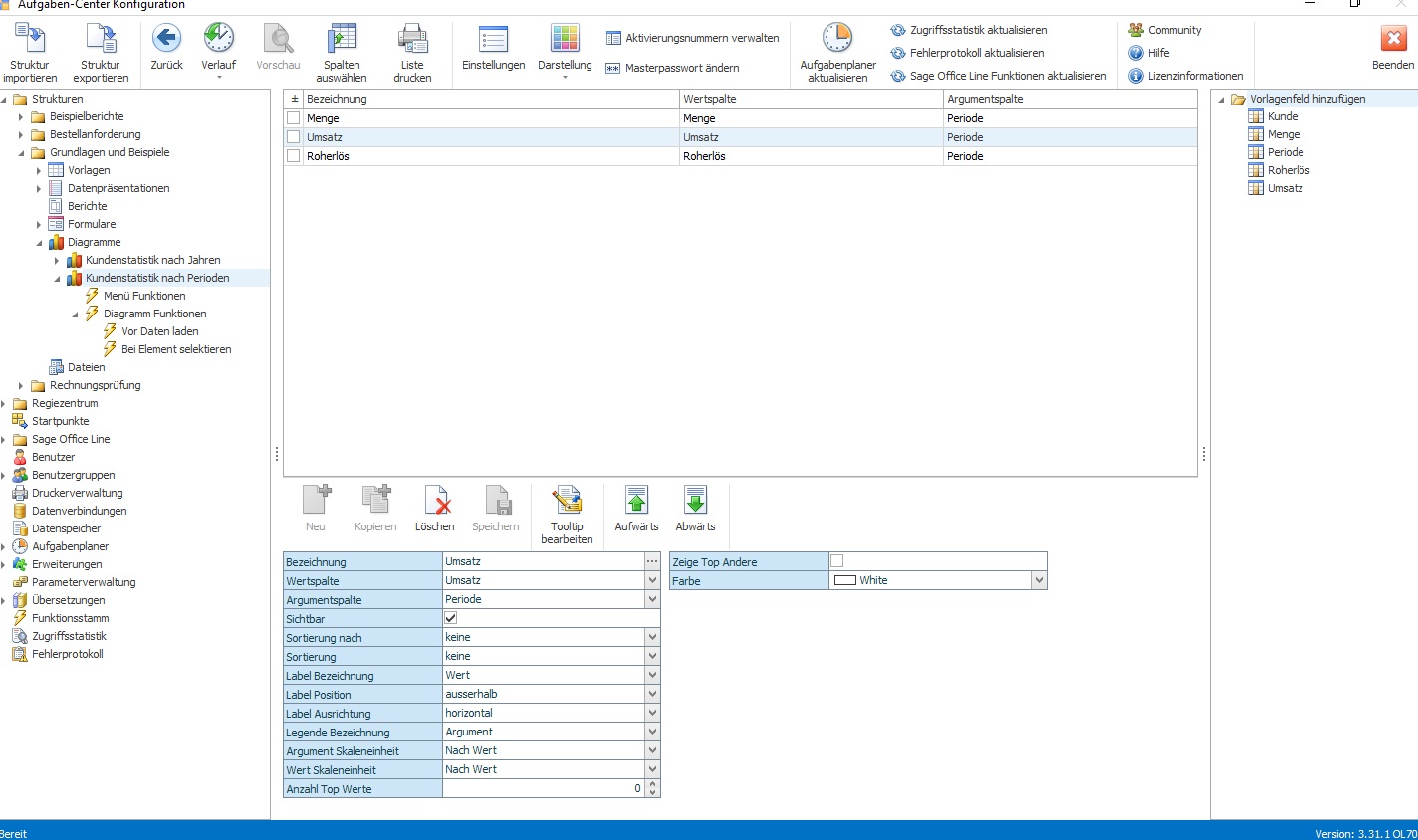1418x840 pixels.
Task: Click the Struktur exportieren icon
Action: tap(101, 39)
